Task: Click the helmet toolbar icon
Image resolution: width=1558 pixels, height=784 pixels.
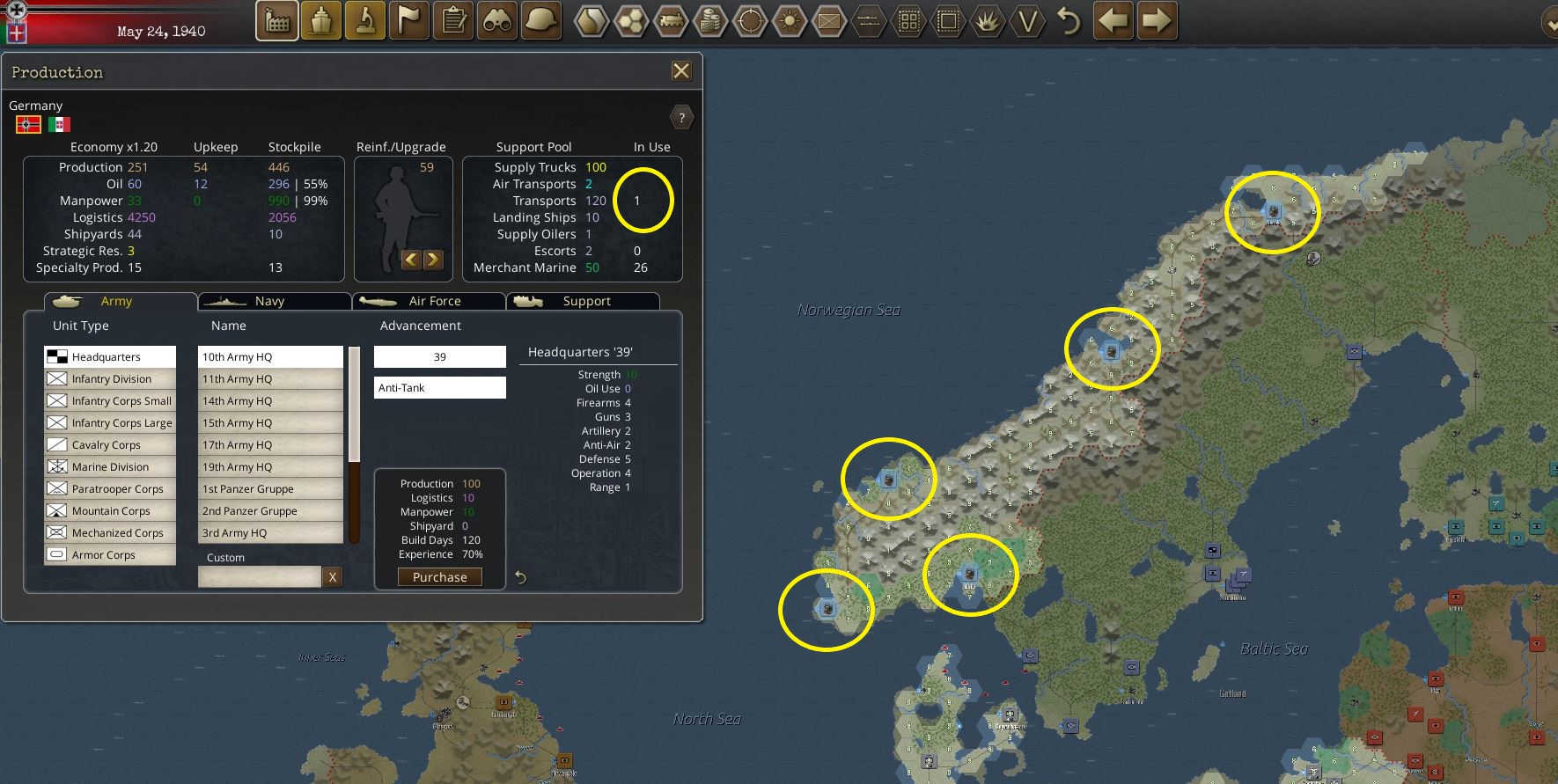Action: (541, 20)
